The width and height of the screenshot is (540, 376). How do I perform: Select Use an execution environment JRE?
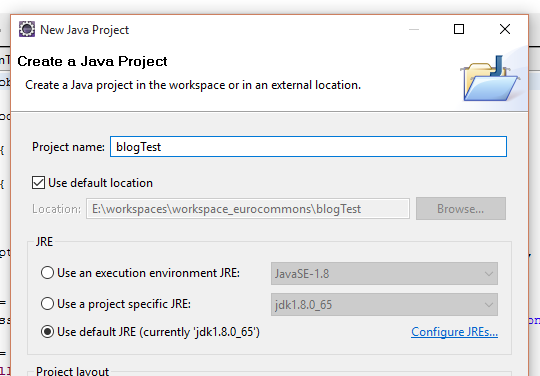(x=47, y=273)
